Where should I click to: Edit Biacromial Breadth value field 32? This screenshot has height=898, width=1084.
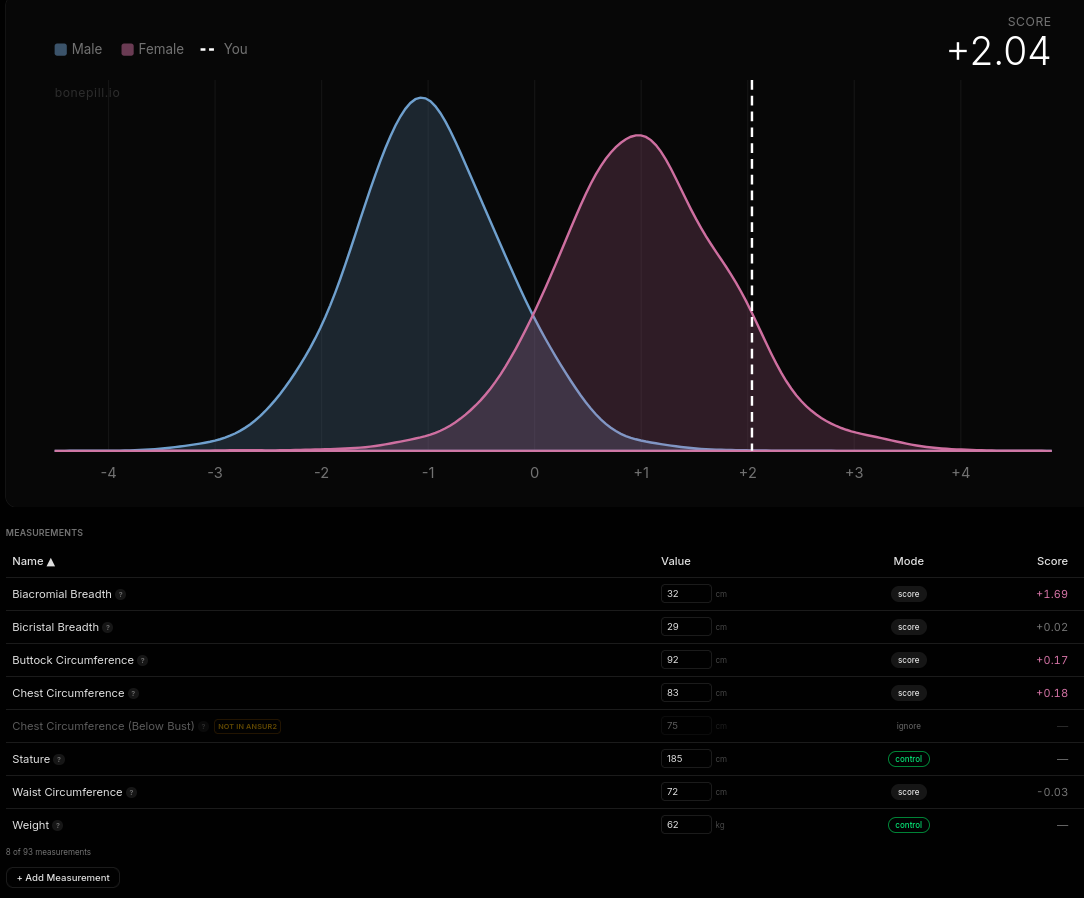click(686, 594)
